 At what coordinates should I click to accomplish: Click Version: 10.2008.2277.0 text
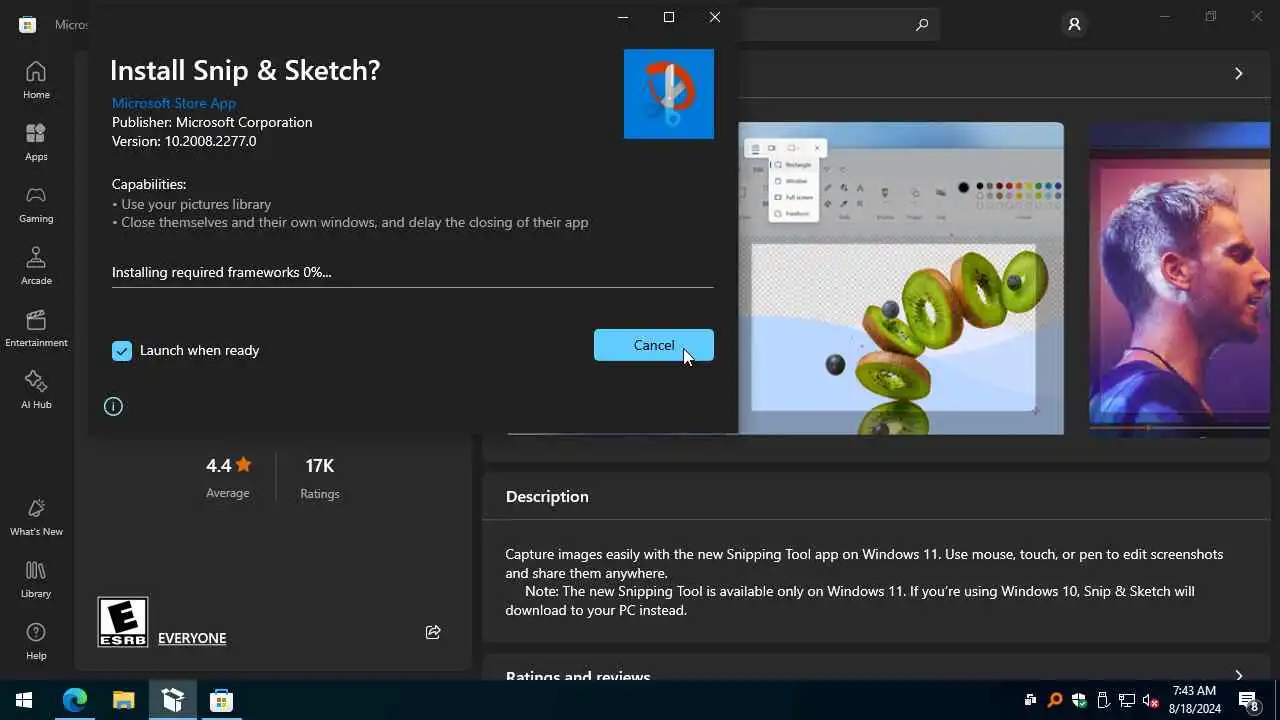(x=184, y=141)
